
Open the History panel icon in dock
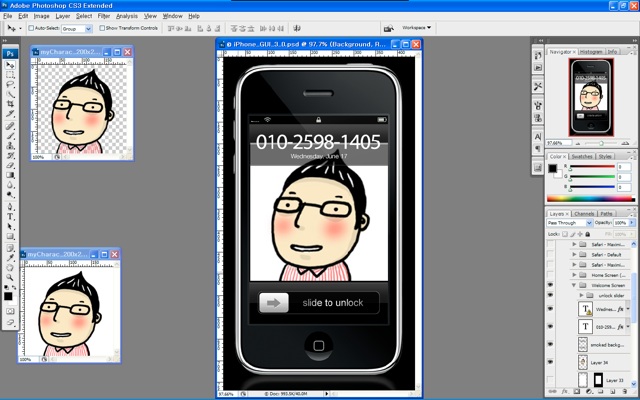coord(538,56)
